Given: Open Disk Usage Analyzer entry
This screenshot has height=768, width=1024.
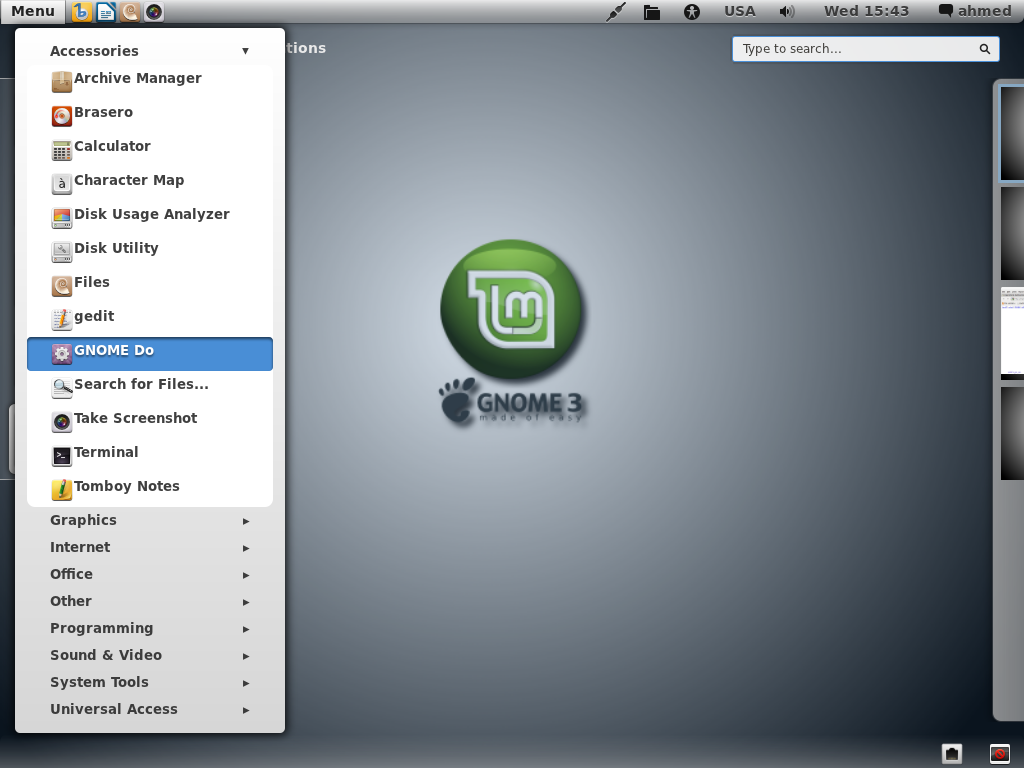Looking at the screenshot, I should tap(150, 217).
